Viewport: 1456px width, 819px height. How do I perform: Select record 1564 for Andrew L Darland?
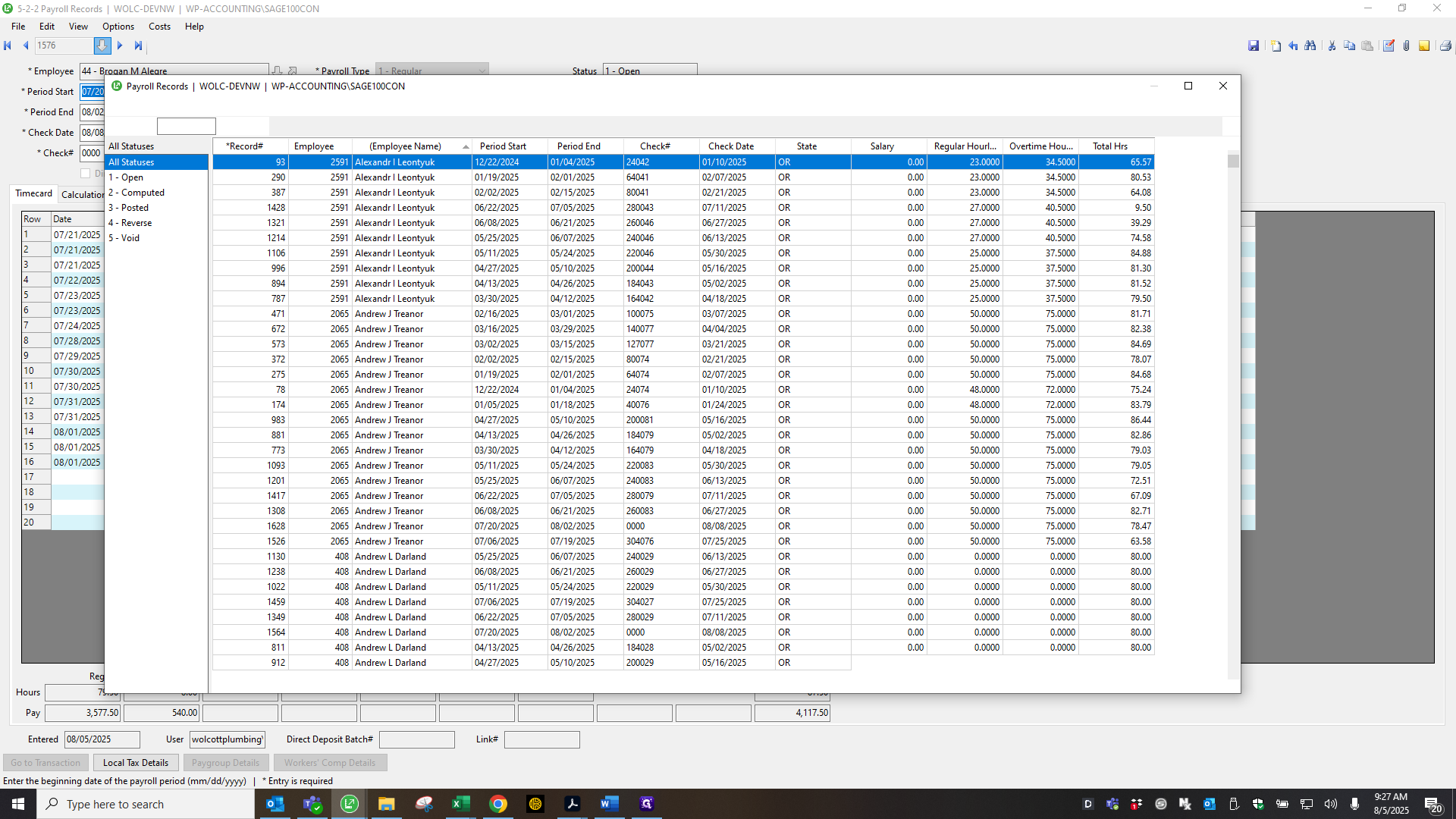tap(683, 632)
